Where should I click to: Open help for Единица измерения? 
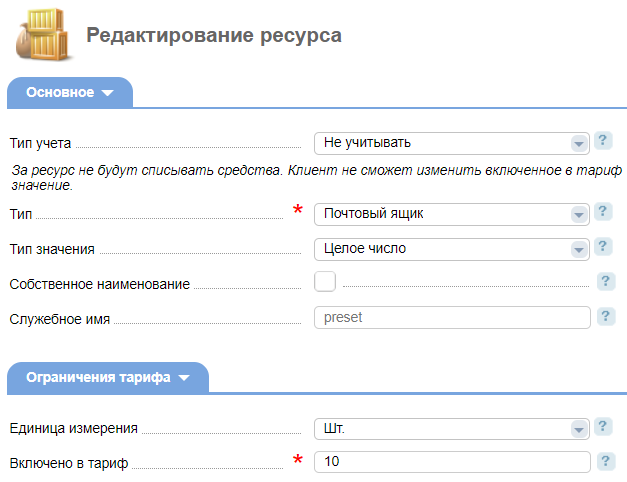pos(603,426)
